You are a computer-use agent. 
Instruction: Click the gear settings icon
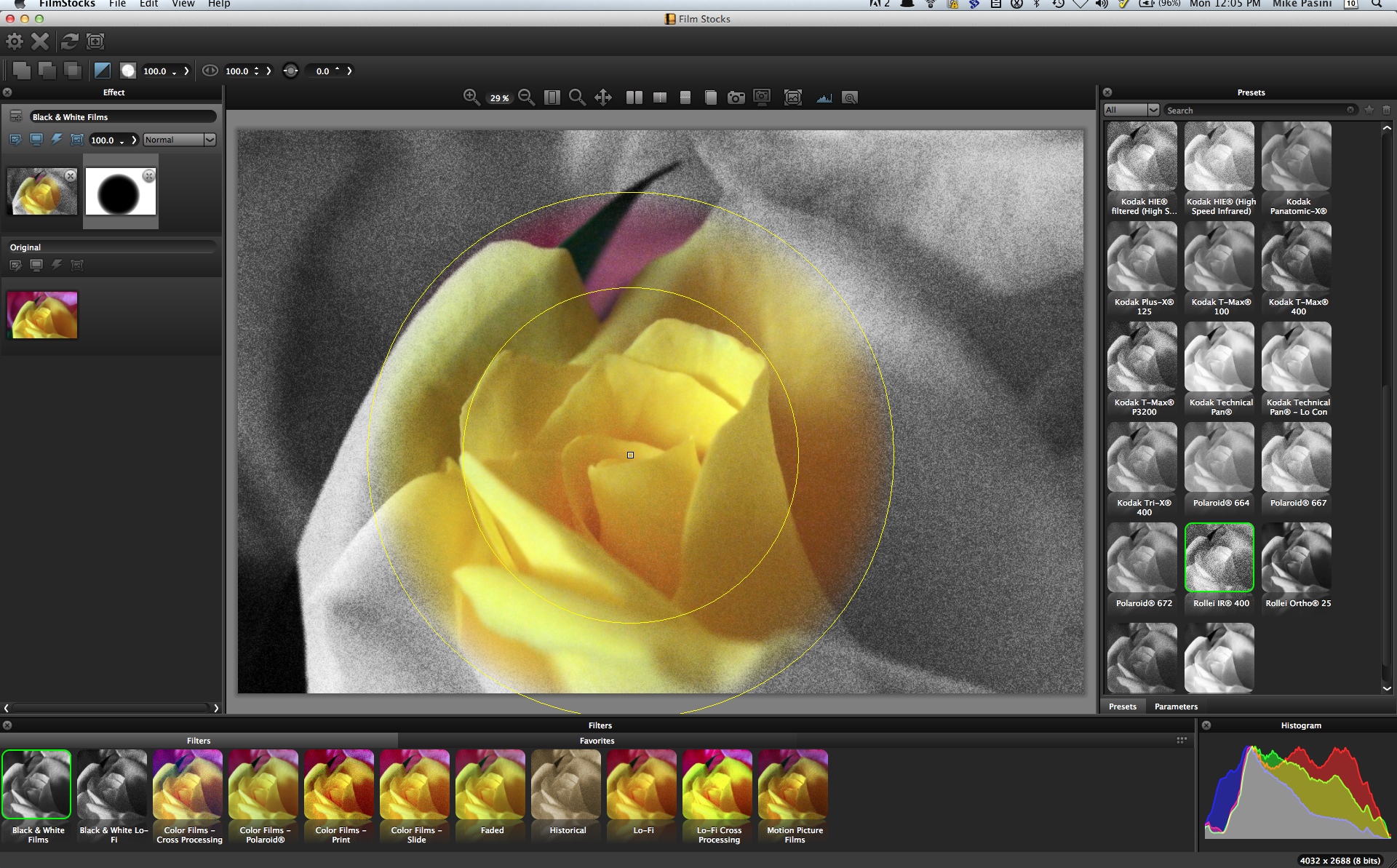[14, 41]
